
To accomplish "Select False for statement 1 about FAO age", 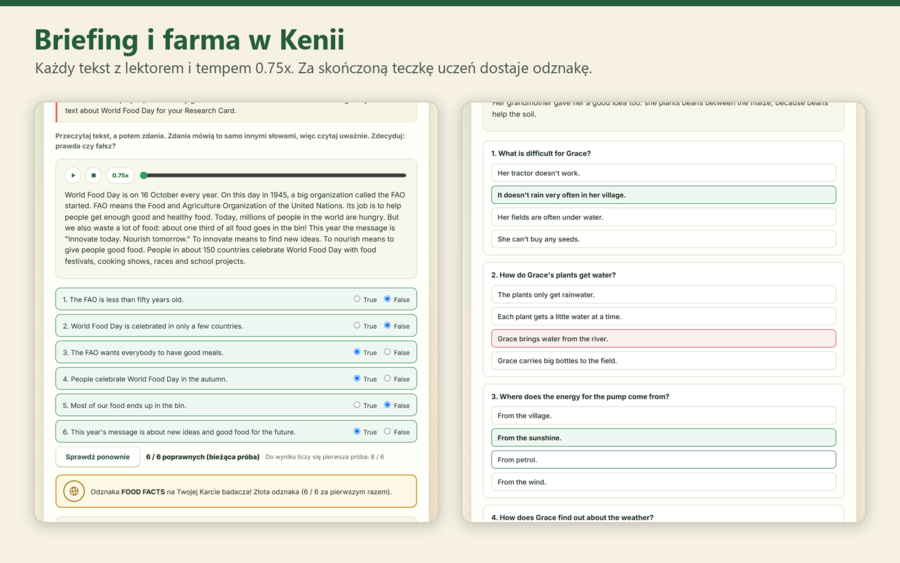I will click(387, 299).
